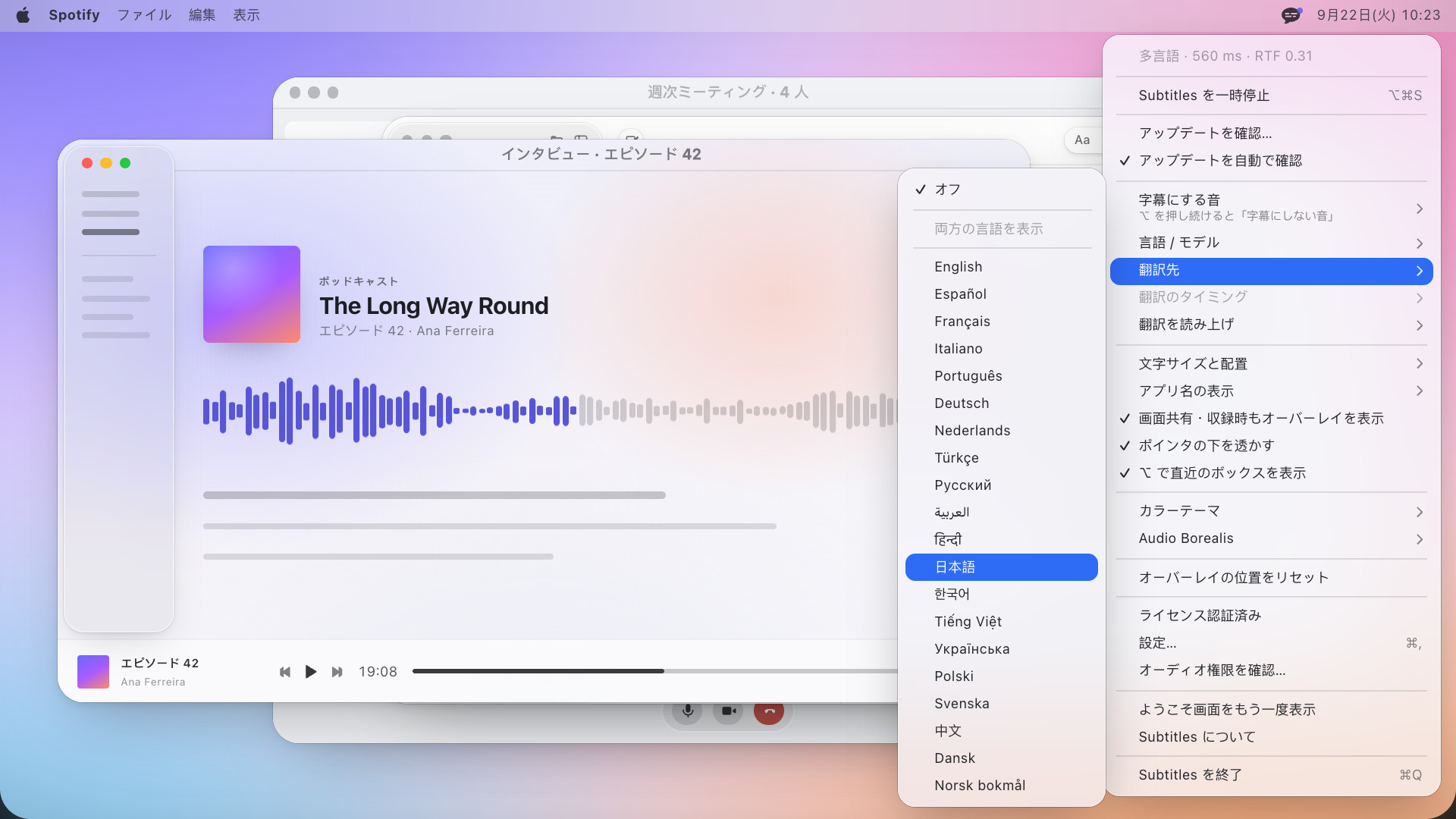Choose English as translation target
This screenshot has width=1456, height=819.
coord(1002,267)
